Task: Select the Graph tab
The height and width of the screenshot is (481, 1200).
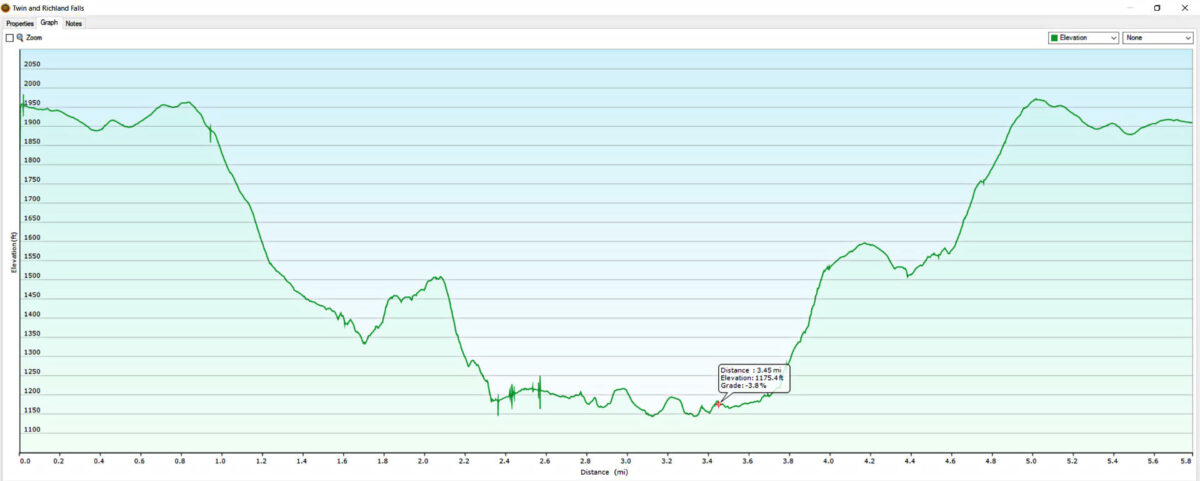Action: 49,22
